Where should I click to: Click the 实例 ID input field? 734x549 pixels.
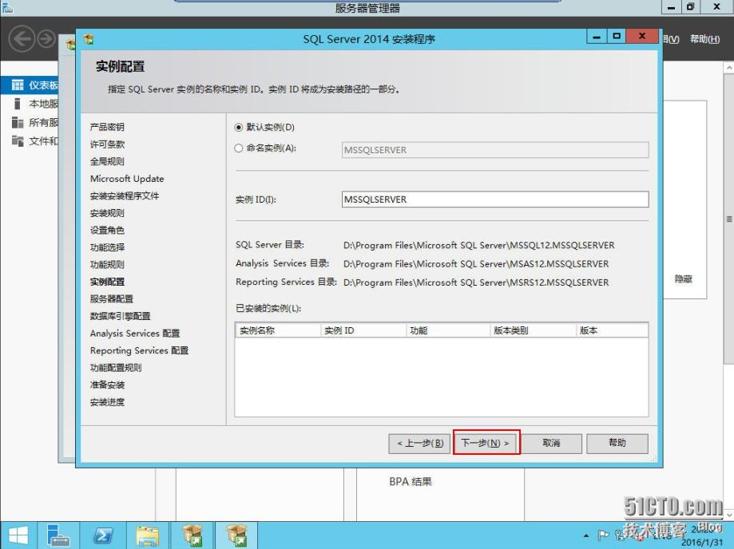pos(495,199)
